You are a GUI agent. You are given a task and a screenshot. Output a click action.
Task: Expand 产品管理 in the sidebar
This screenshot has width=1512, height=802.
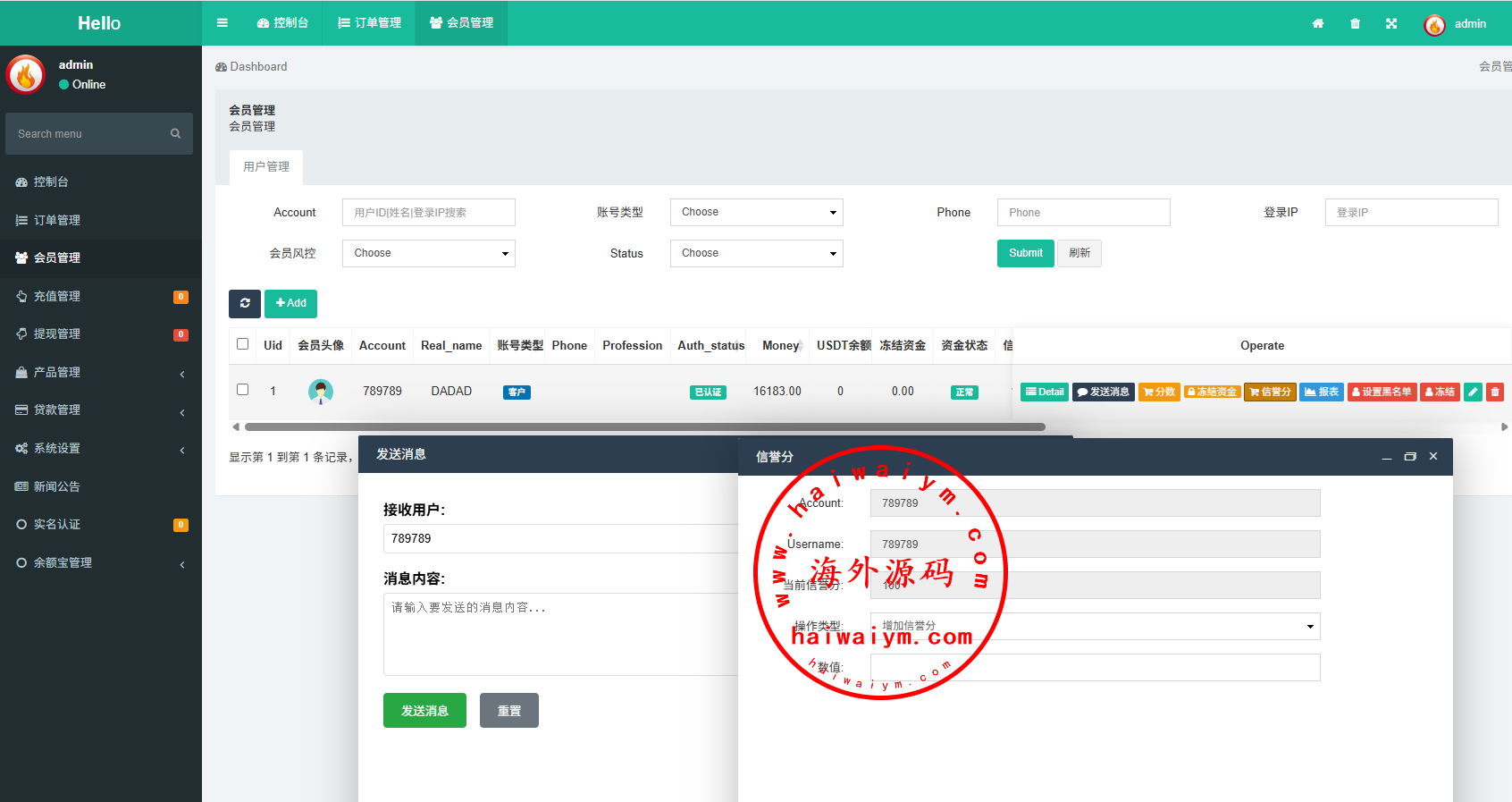coord(100,372)
